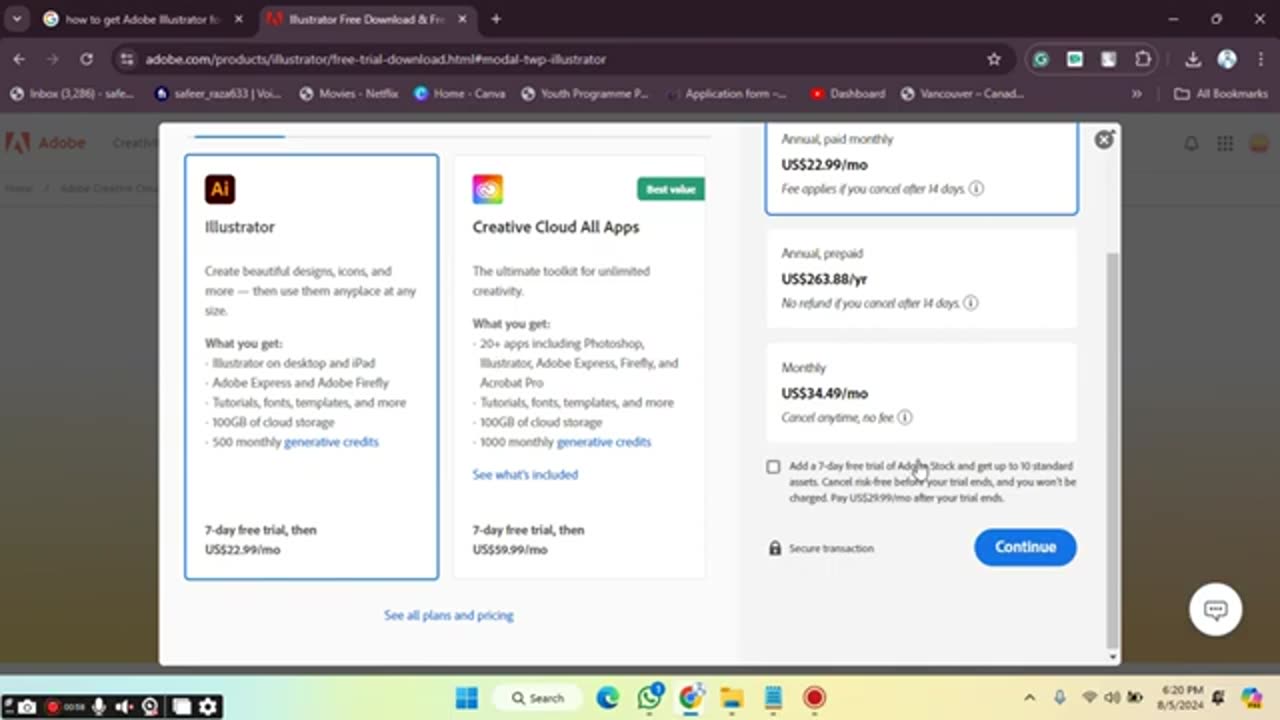The height and width of the screenshot is (720, 1280).
Task: Click the red record app in taskbar
Action: coord(814,698)
